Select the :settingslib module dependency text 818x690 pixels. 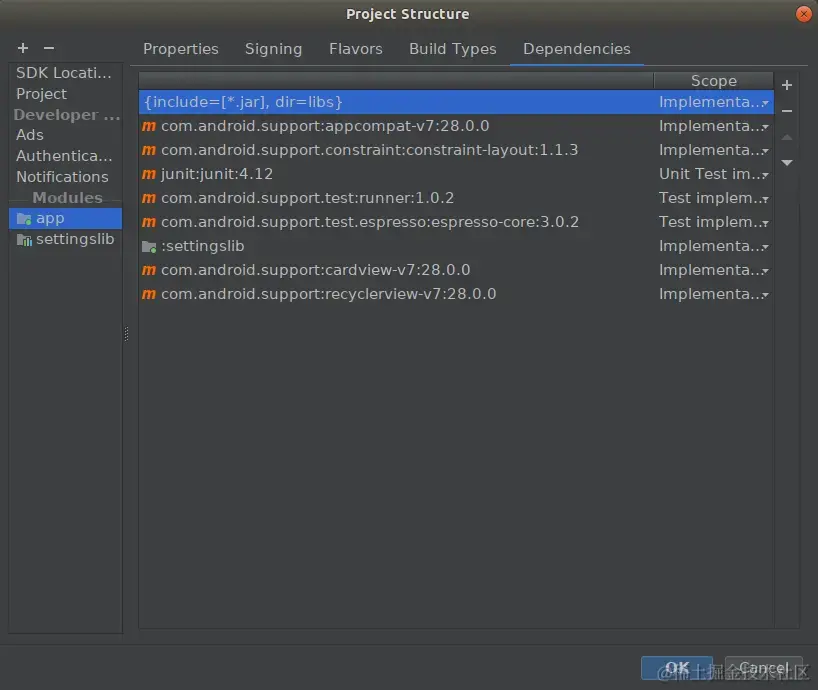(x=203, y=246)
